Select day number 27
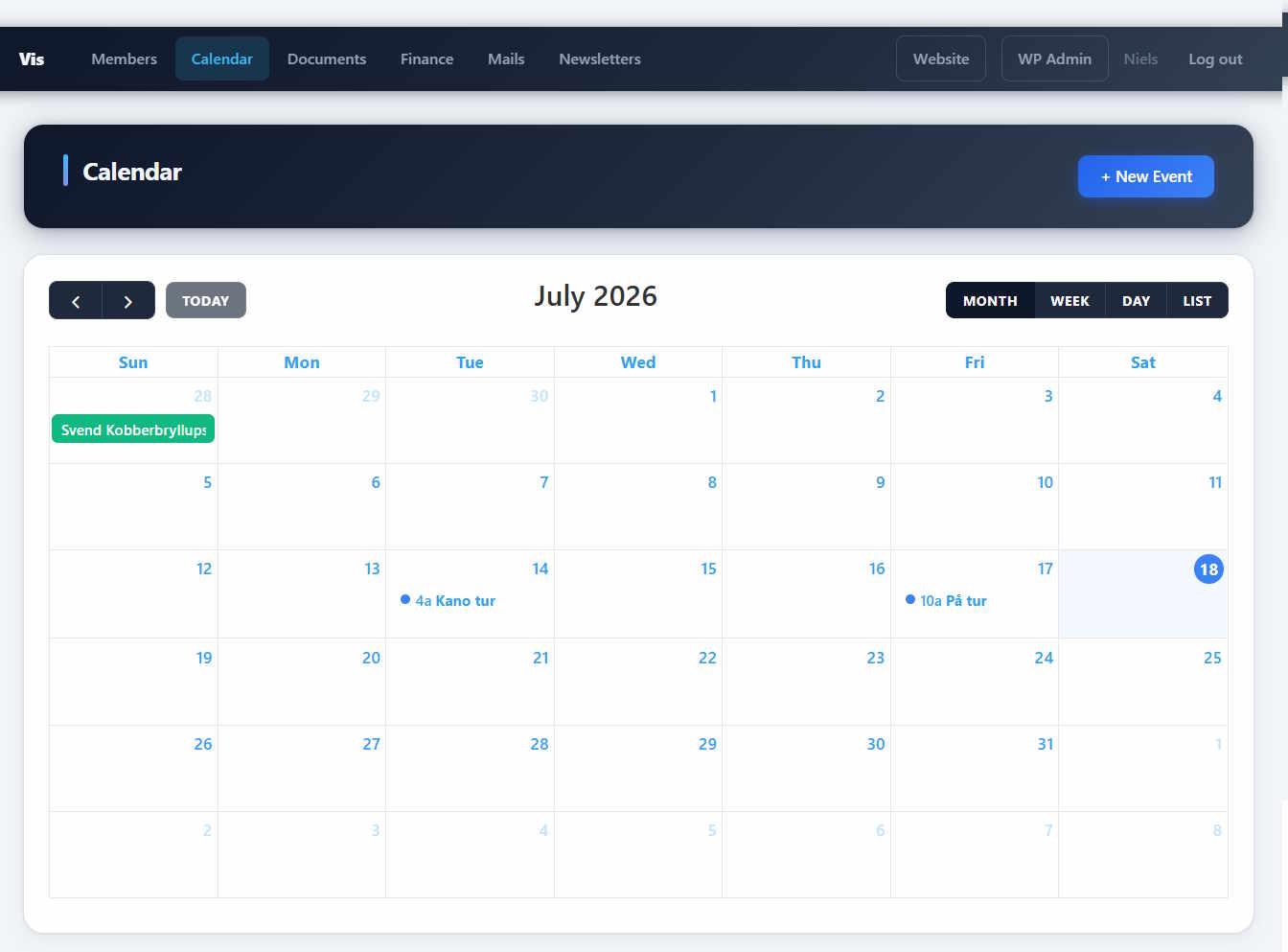The image size is (1288, 952). 371,744
